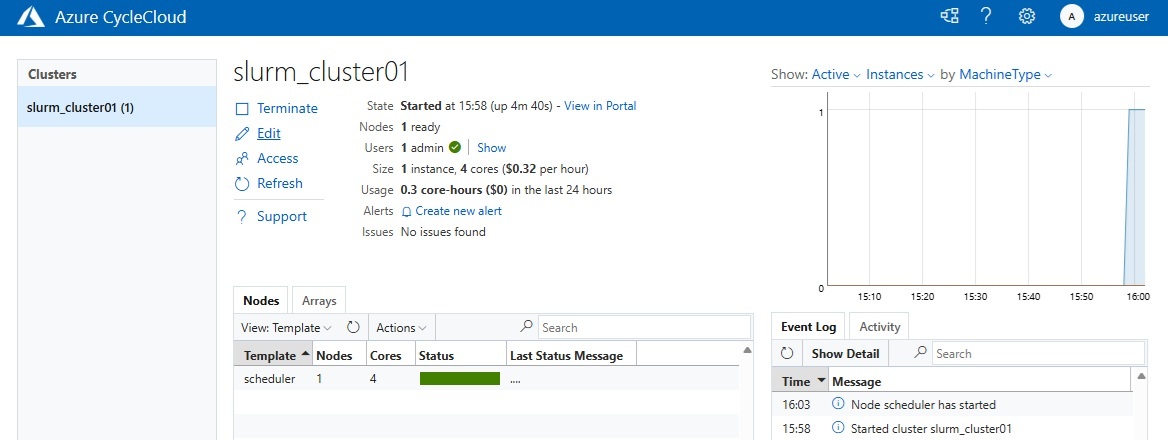Click the Message column header

tap(980, 381)
